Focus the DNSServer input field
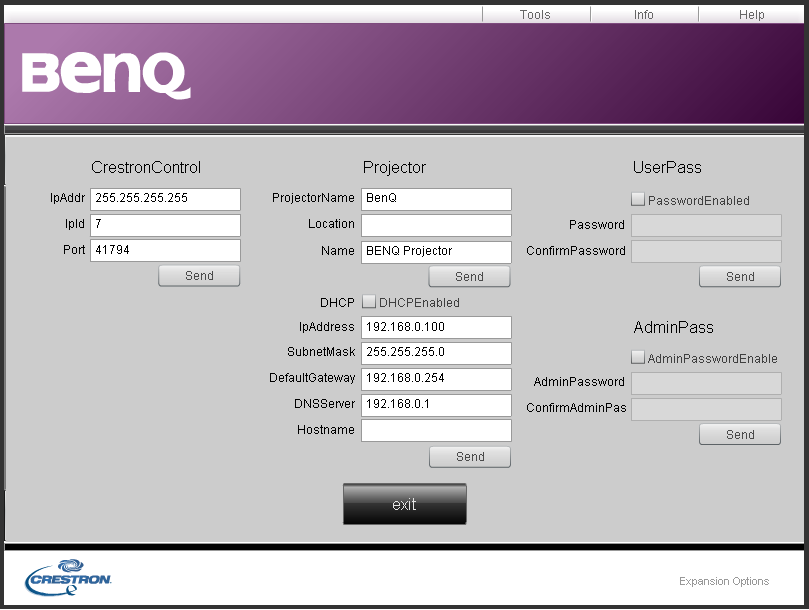 pos(436,405)
